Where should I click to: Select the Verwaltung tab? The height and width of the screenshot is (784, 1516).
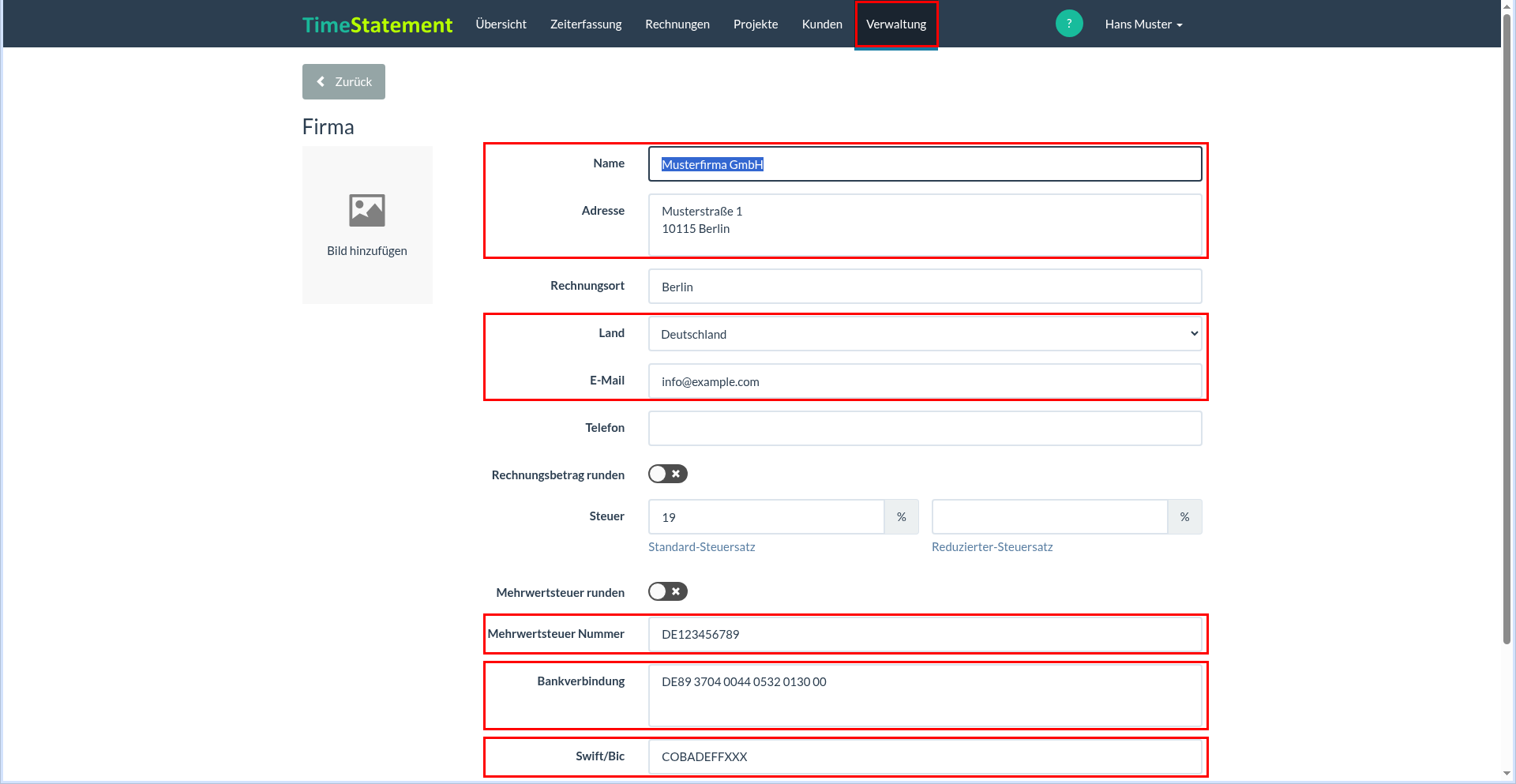[896, 24]
